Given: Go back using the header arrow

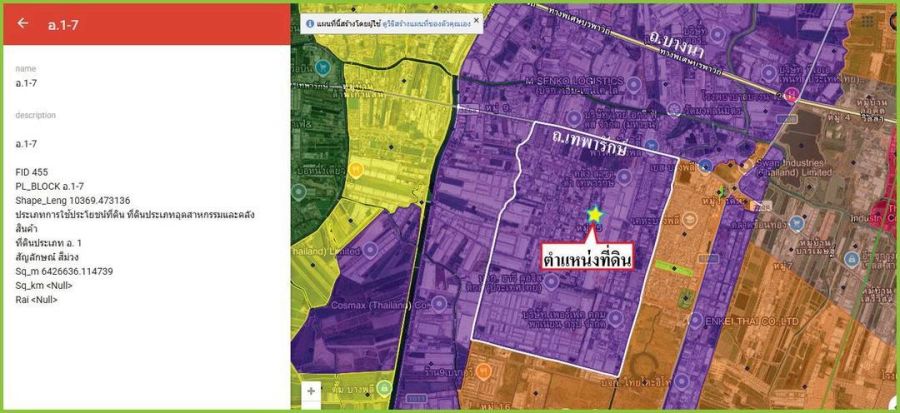Looking at the screenshot, I should [x=22, y=23].
